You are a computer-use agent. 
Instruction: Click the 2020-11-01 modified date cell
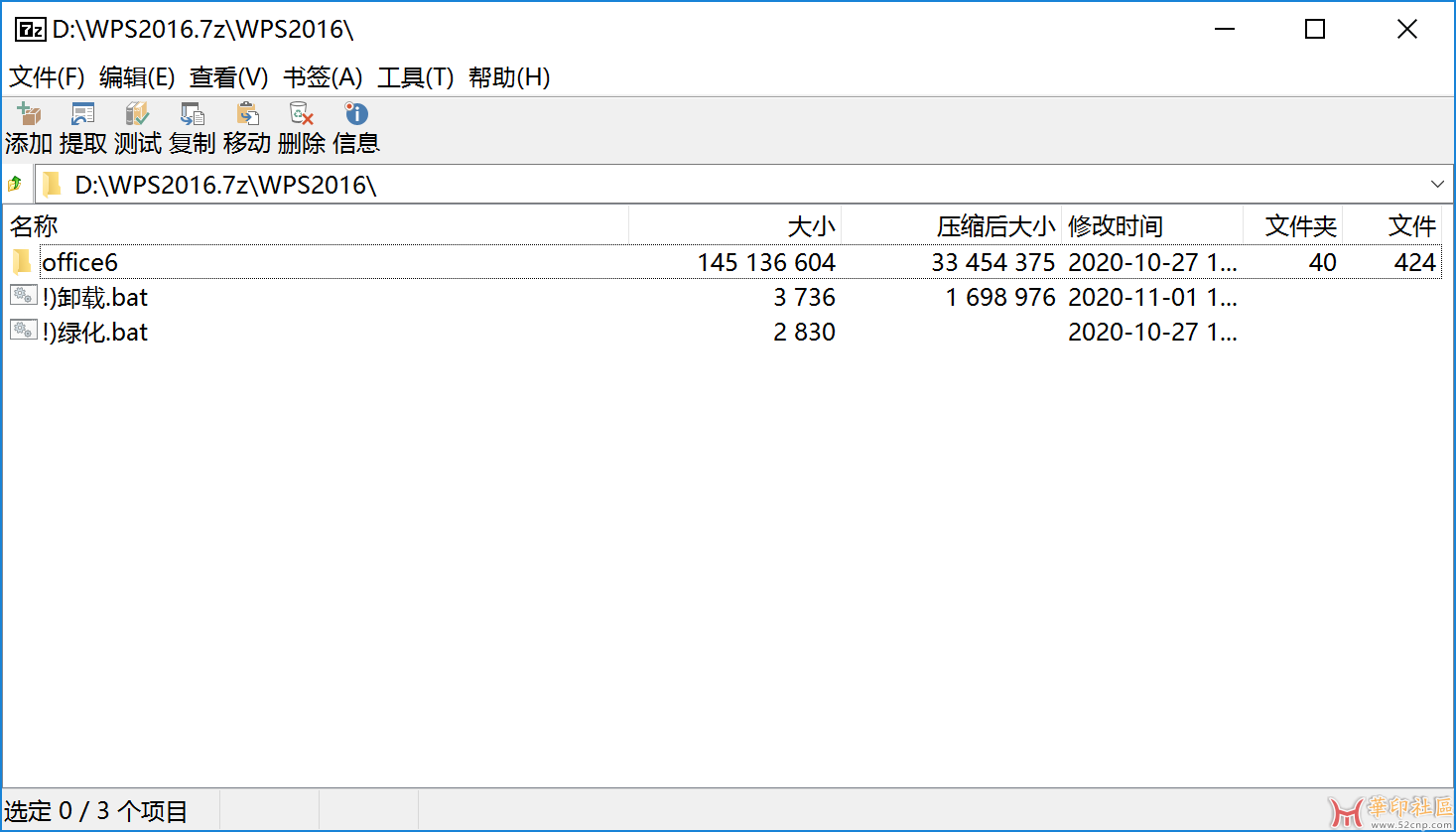1152,297
